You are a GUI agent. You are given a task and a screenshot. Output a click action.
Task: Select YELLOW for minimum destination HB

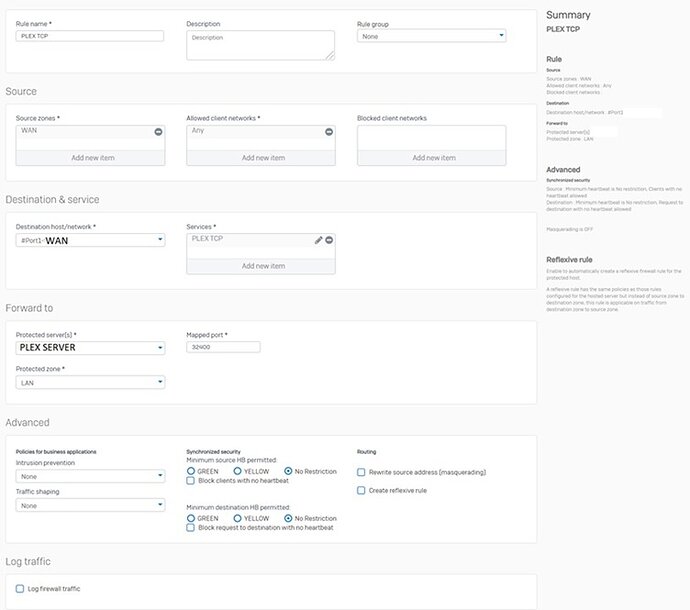238,518
